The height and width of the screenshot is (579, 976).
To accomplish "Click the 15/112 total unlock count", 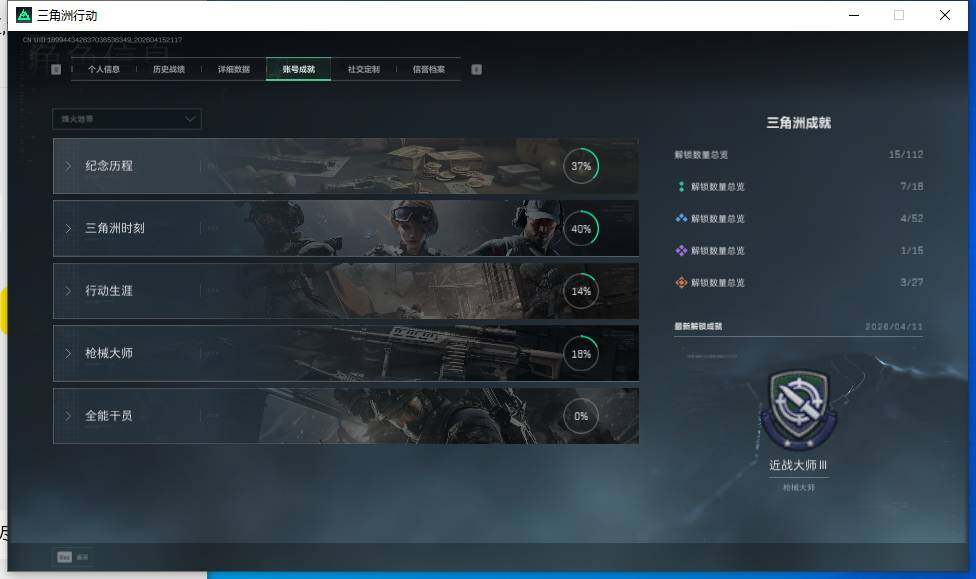I will [906, 154].
